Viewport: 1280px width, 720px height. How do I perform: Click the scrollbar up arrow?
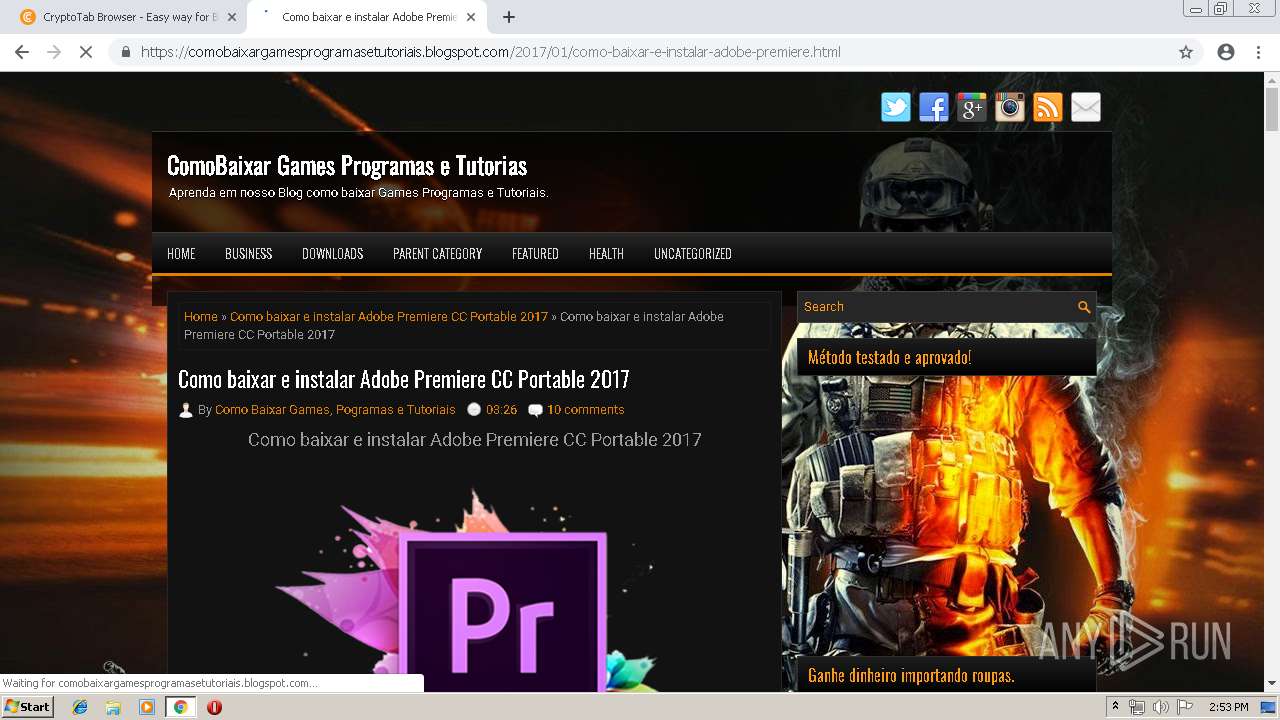click(x=1272, y=79)
